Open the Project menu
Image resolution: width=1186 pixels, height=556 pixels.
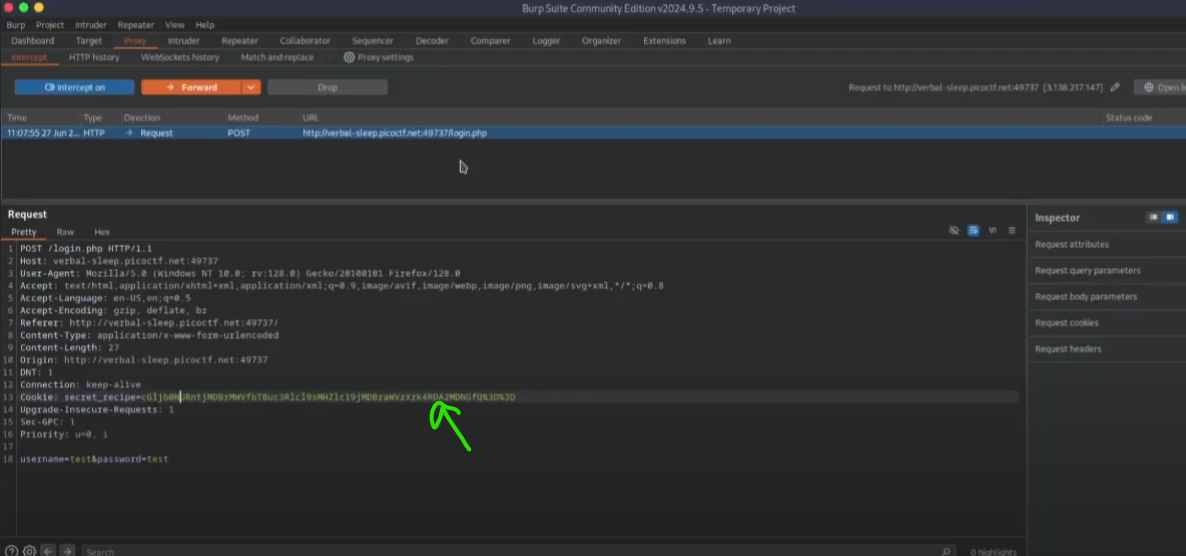click(x=50, y=25)
